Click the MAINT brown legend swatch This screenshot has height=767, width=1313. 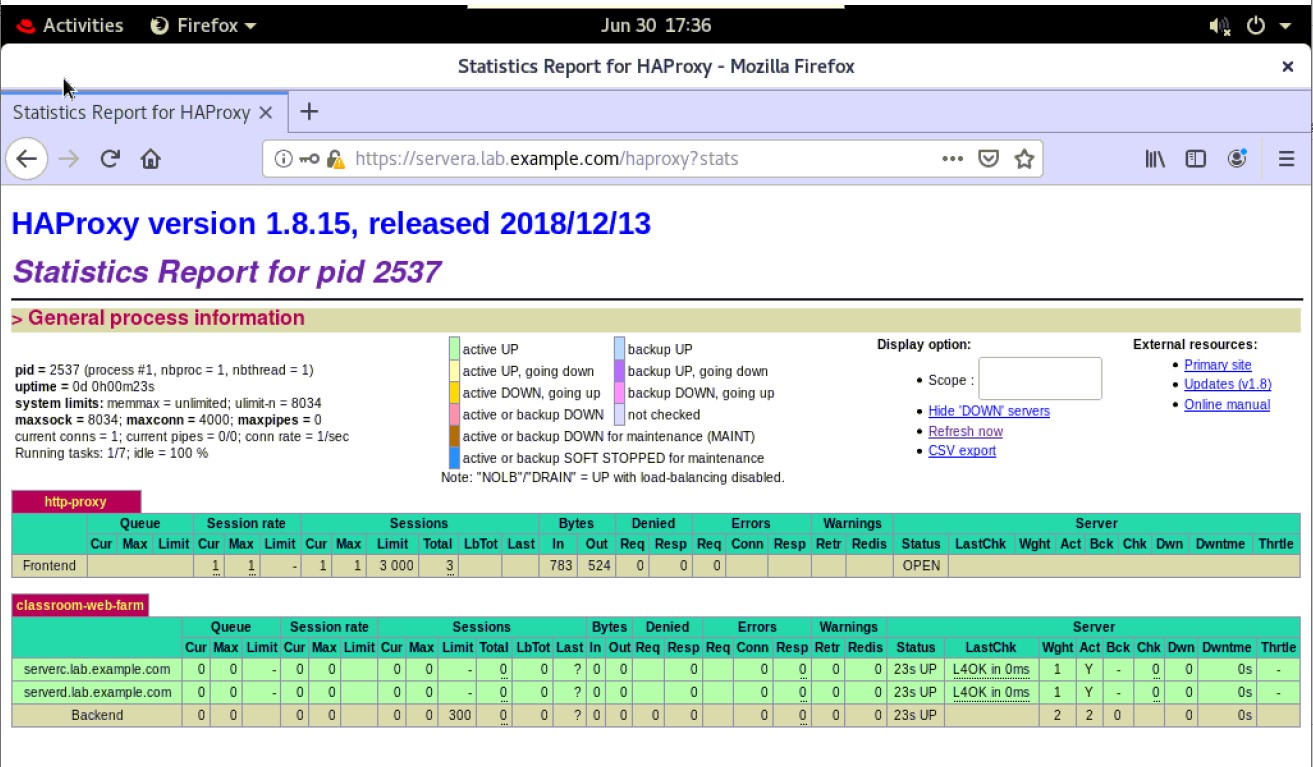click(454, 436)
